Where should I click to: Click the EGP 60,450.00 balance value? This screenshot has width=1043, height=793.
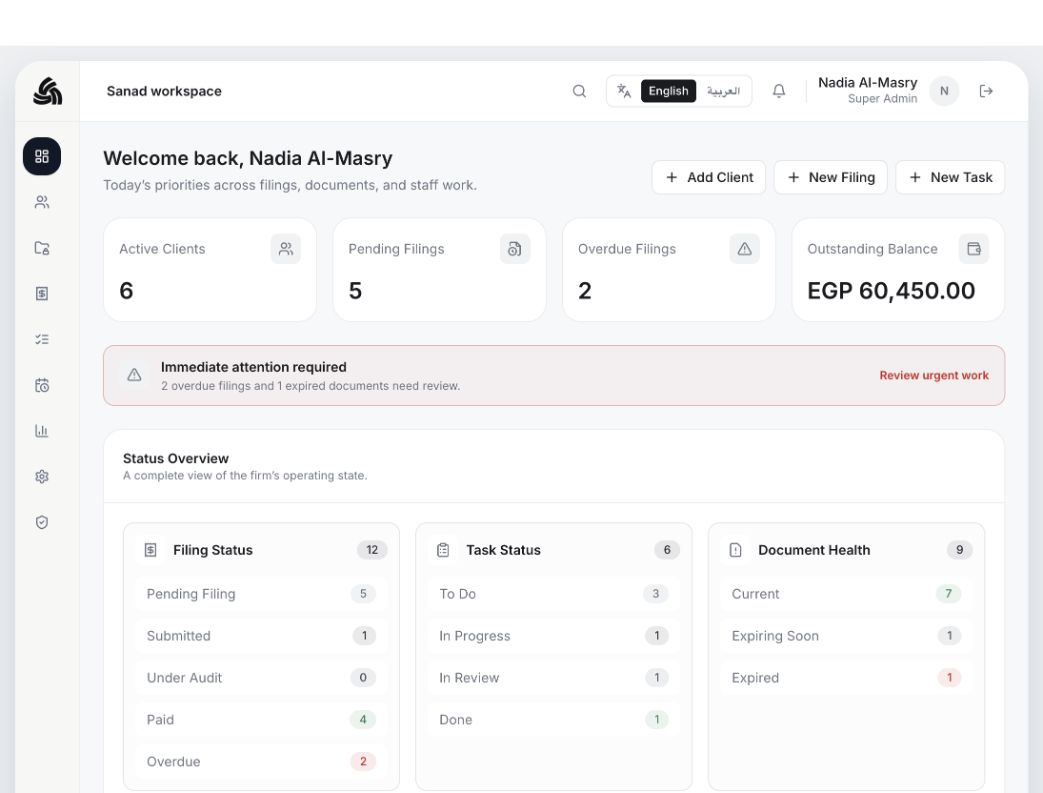coord(891,291)
